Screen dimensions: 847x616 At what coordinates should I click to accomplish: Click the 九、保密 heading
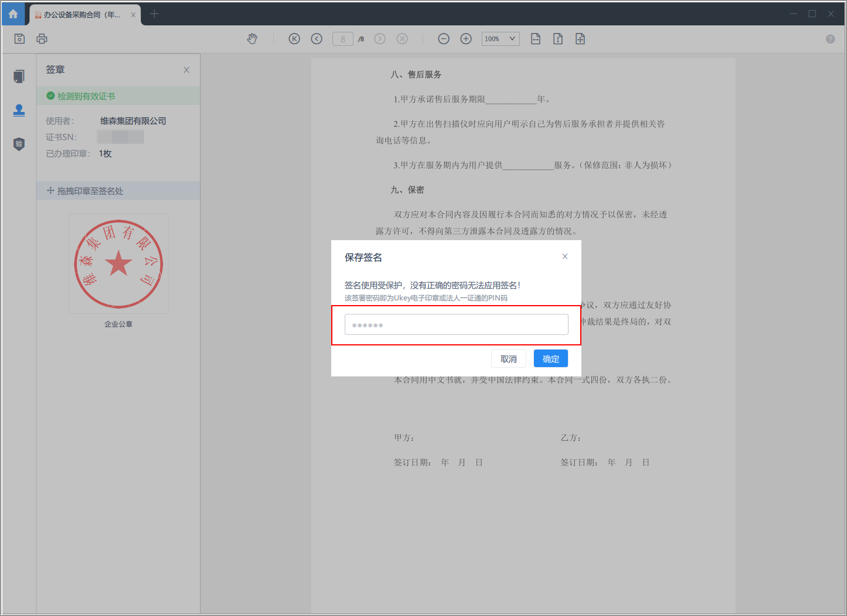tap(407, 190)
